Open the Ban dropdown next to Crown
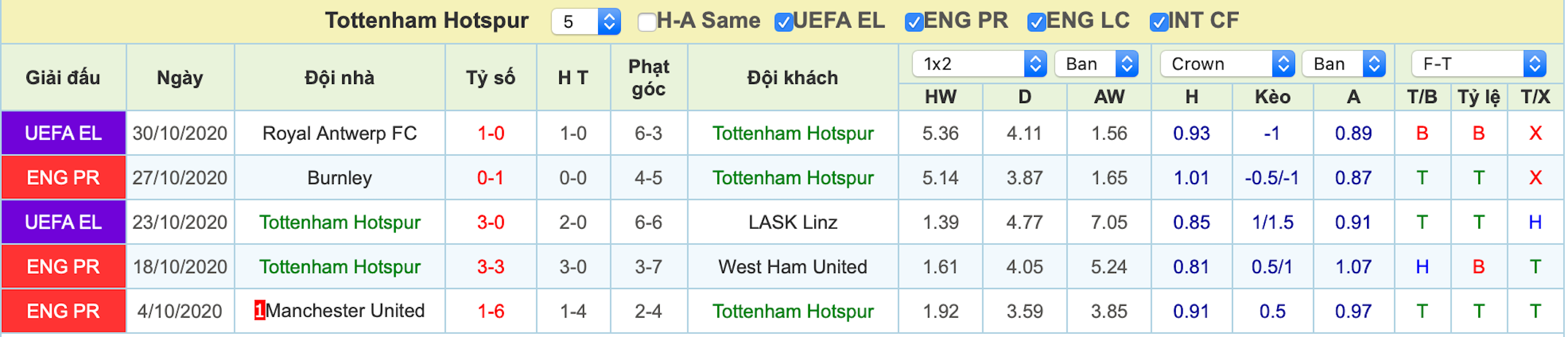Viewport: 1568px width, 337px height. click(x=1344, y=64)
